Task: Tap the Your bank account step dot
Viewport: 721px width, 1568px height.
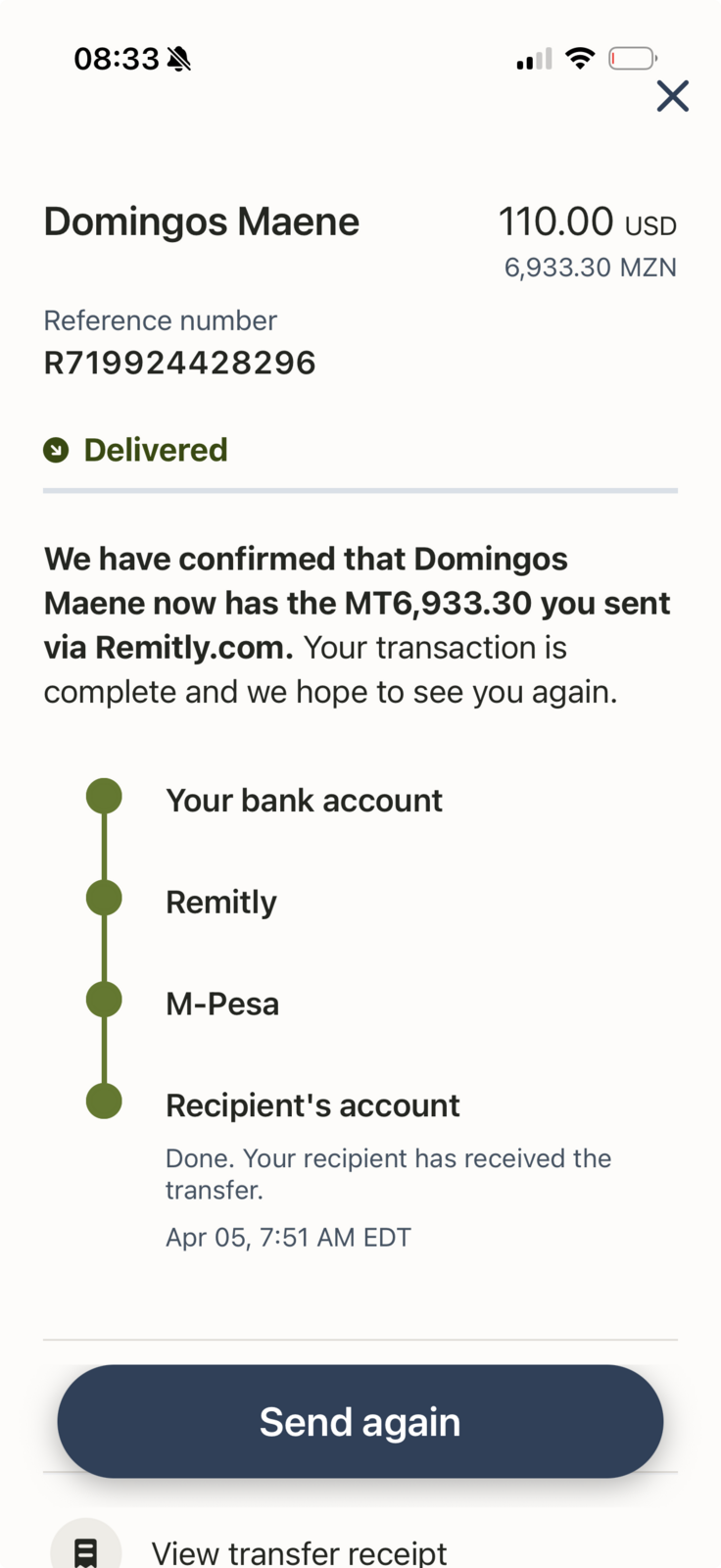Action: pos(104,796)
